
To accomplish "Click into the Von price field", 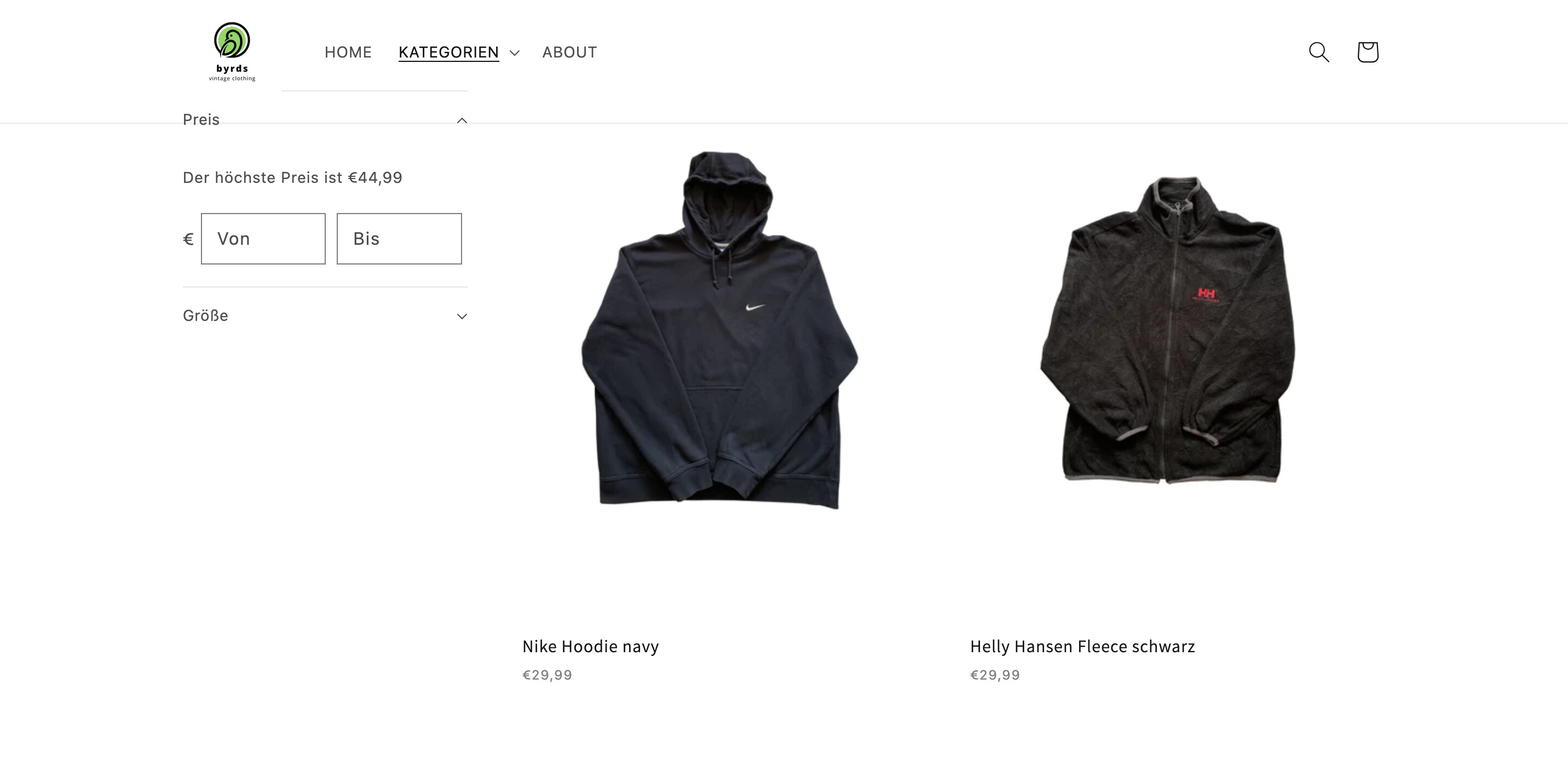I will point(263,239).
